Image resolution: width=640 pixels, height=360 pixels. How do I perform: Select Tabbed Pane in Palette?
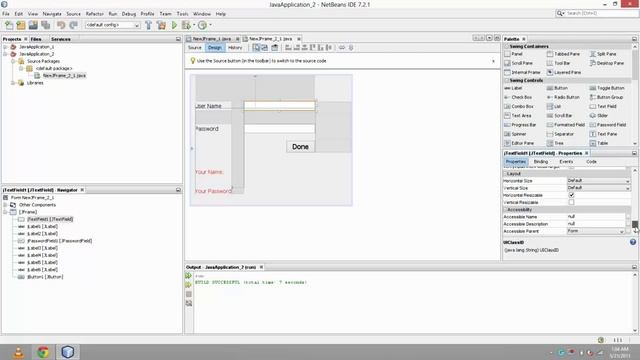tap(563, 54)
